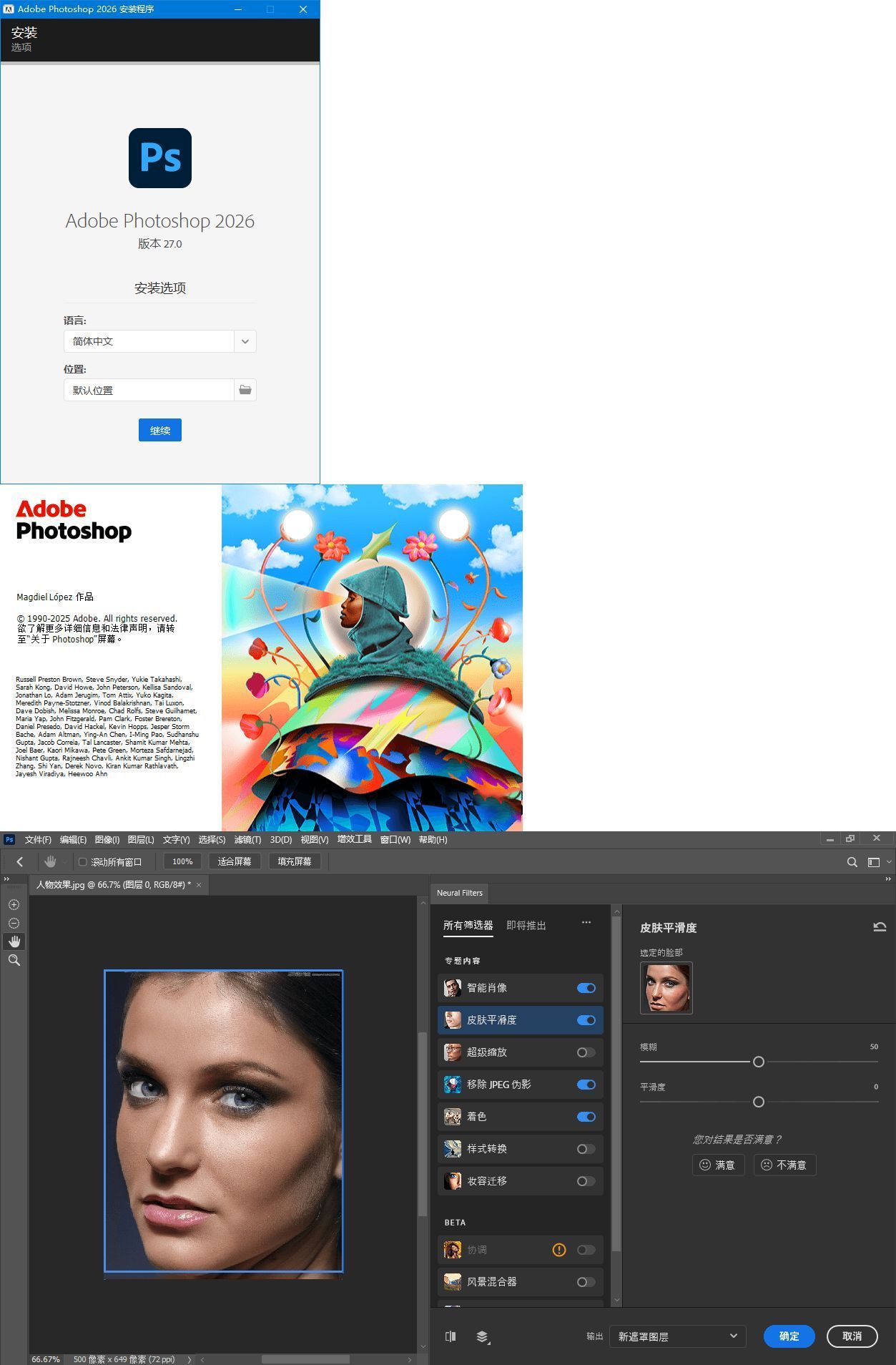Image resolution: width=896 pixels, height=1365 pixels.
Task: Click the before/after preview icon at bottom
Action: 451,1336
